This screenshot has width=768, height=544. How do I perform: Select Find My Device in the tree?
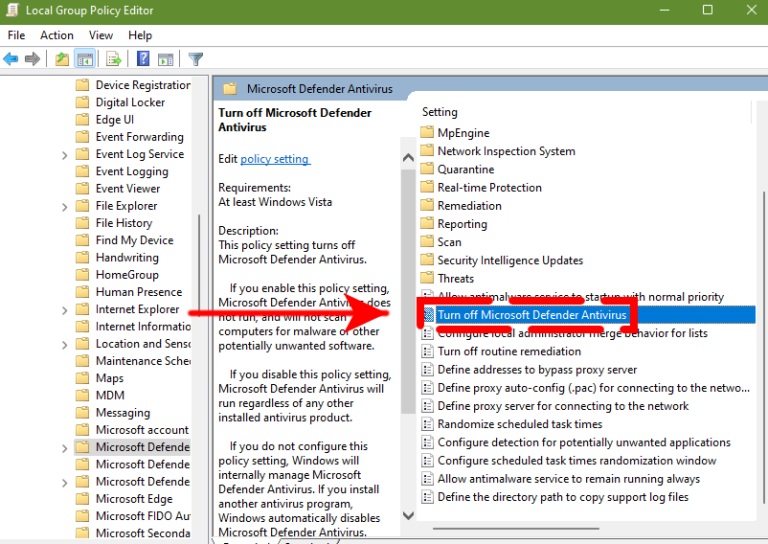click(135, 240)
